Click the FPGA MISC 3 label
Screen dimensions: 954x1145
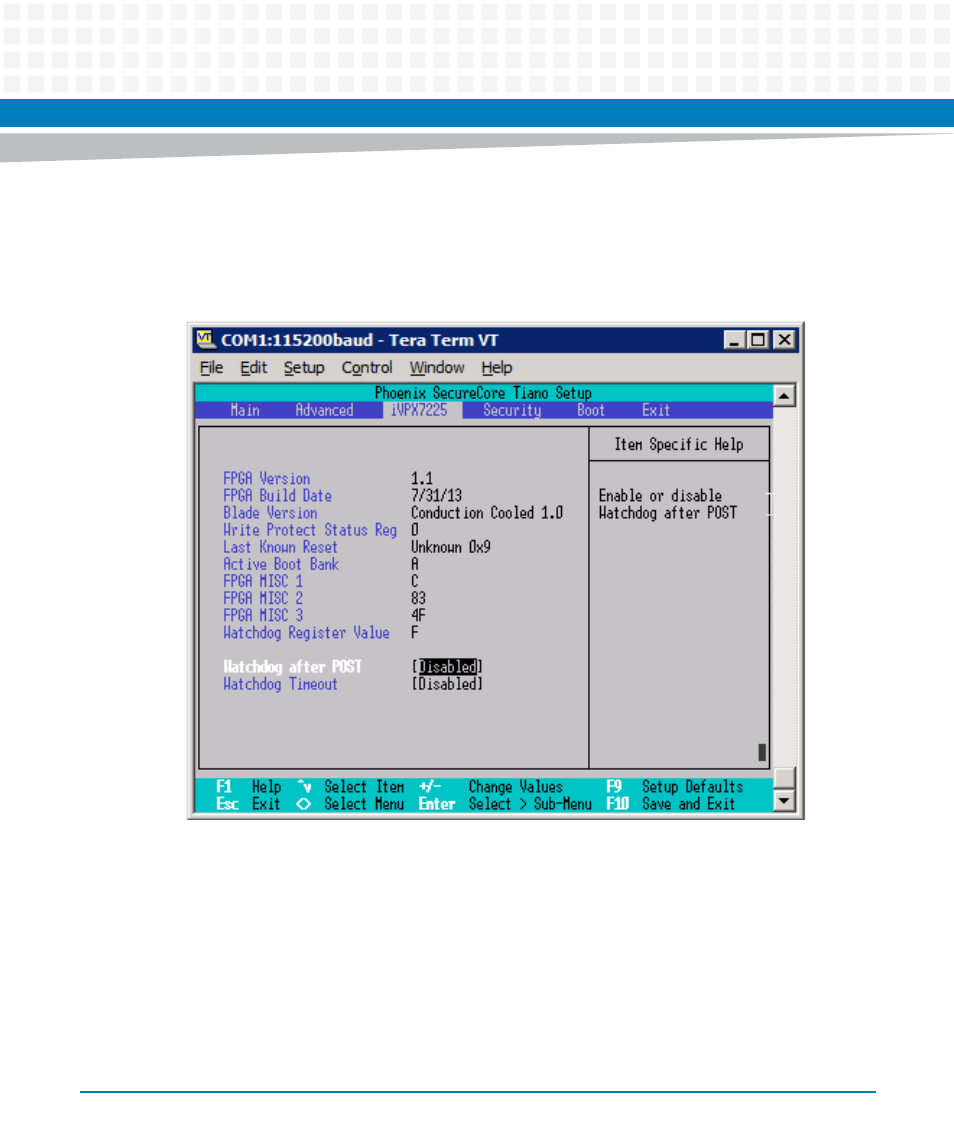coord(263,616)
